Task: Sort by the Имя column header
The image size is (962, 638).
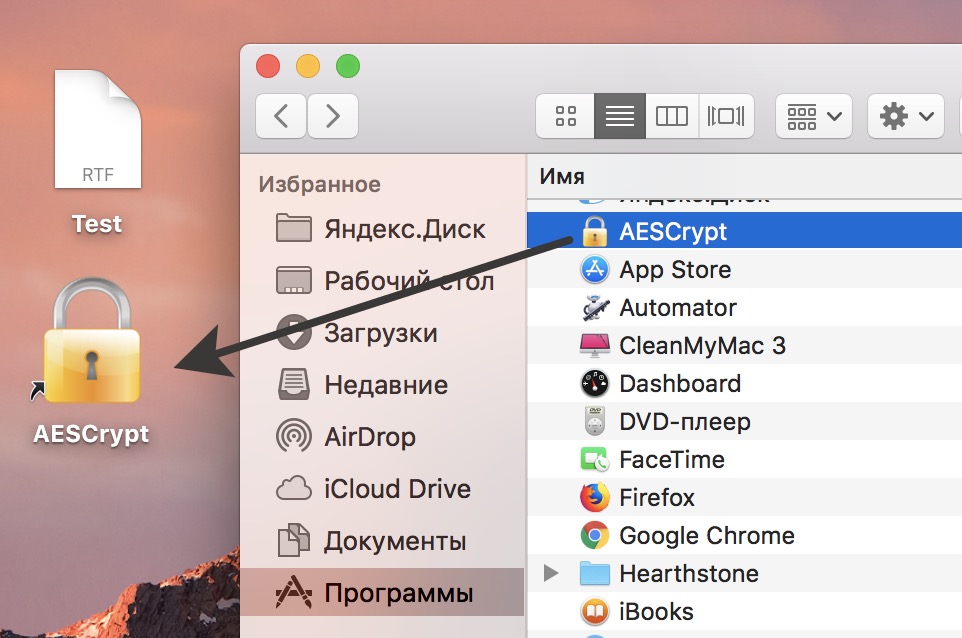Action: (x=562, y=177)
